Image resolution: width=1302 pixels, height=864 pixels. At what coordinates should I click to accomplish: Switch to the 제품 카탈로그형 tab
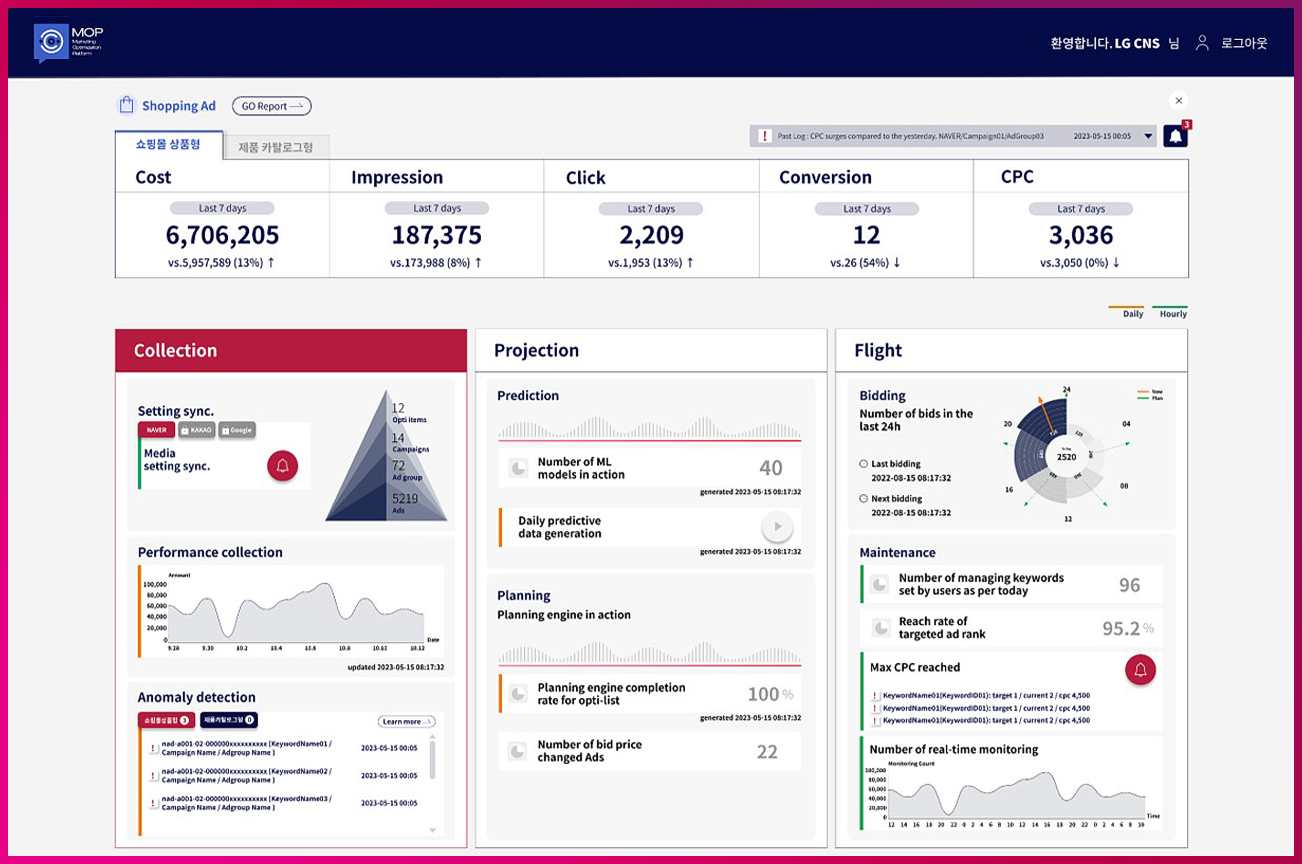[275, 147]
